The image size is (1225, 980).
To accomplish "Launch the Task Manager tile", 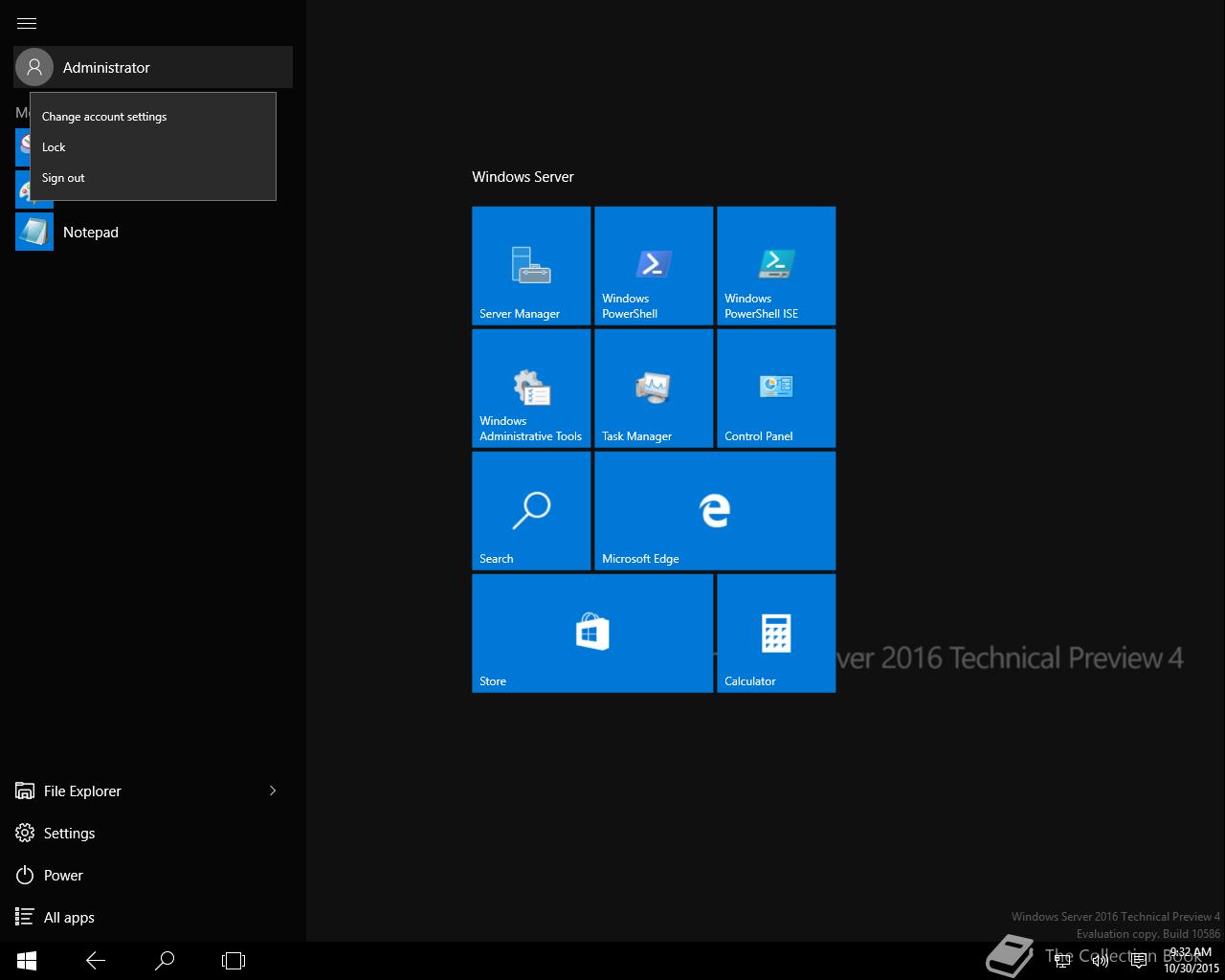I will pyautogui.click(x=654, y=389).
